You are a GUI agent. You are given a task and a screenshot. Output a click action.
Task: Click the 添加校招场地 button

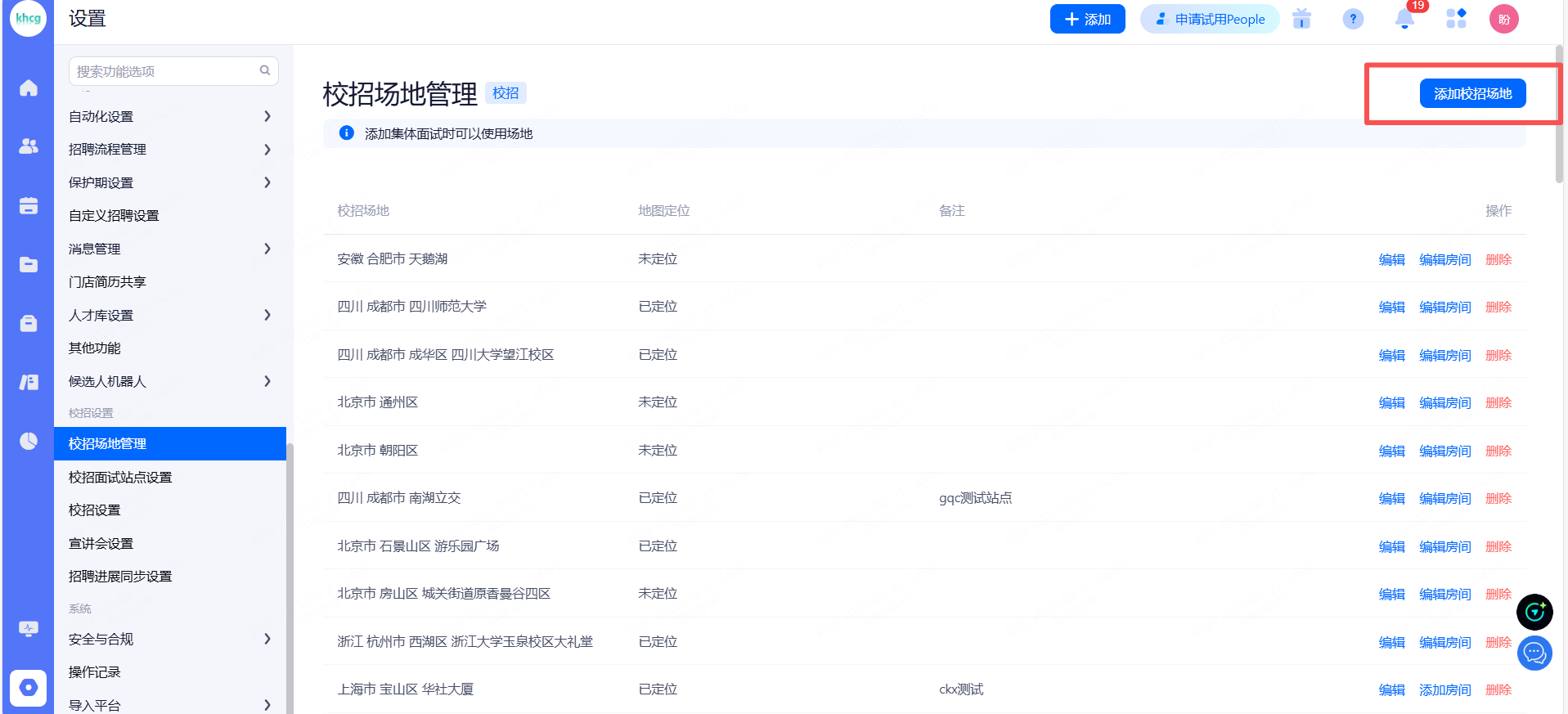click(1472, 94)
